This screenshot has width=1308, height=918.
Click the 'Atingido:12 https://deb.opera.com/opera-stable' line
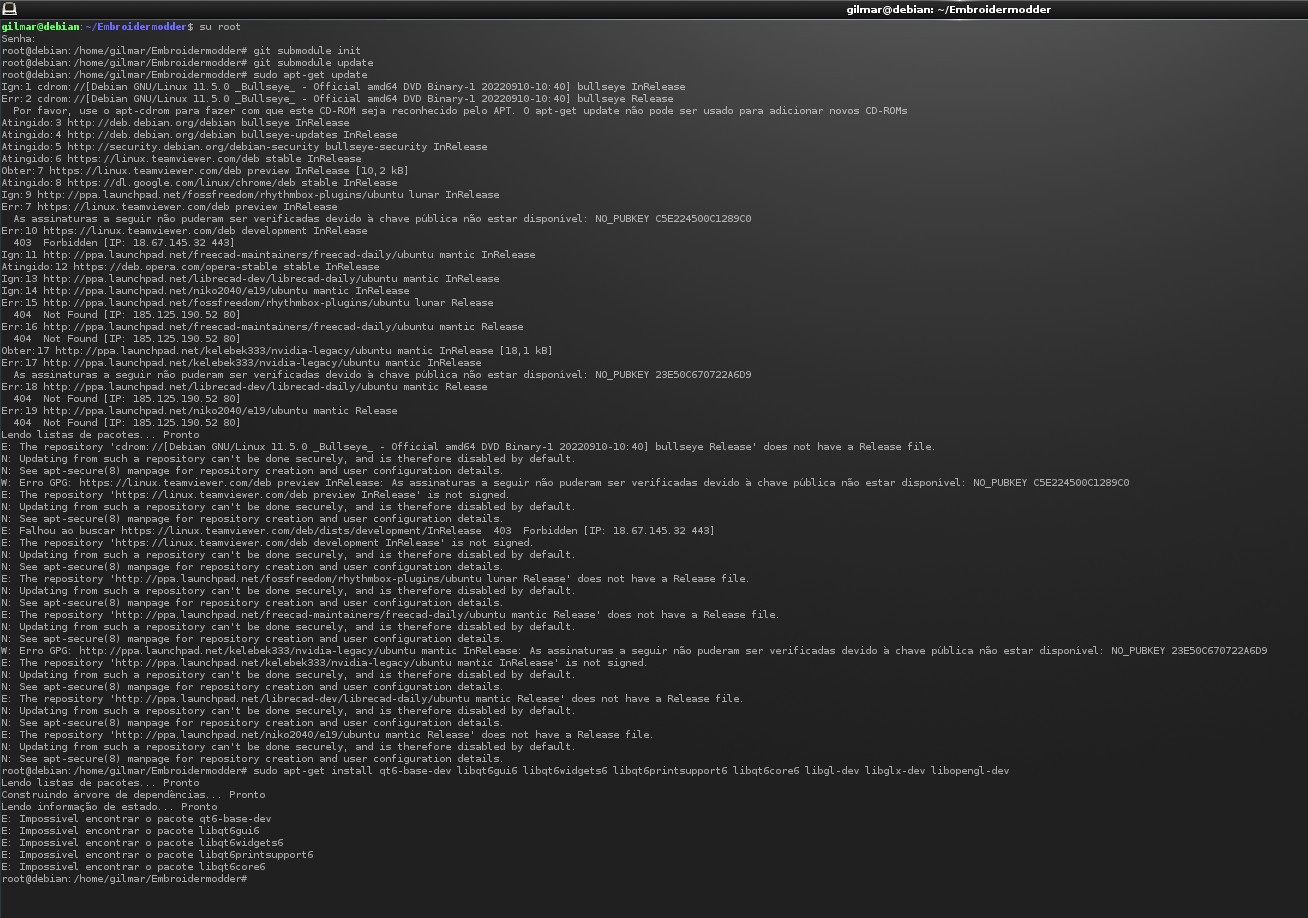coord(190,267)
